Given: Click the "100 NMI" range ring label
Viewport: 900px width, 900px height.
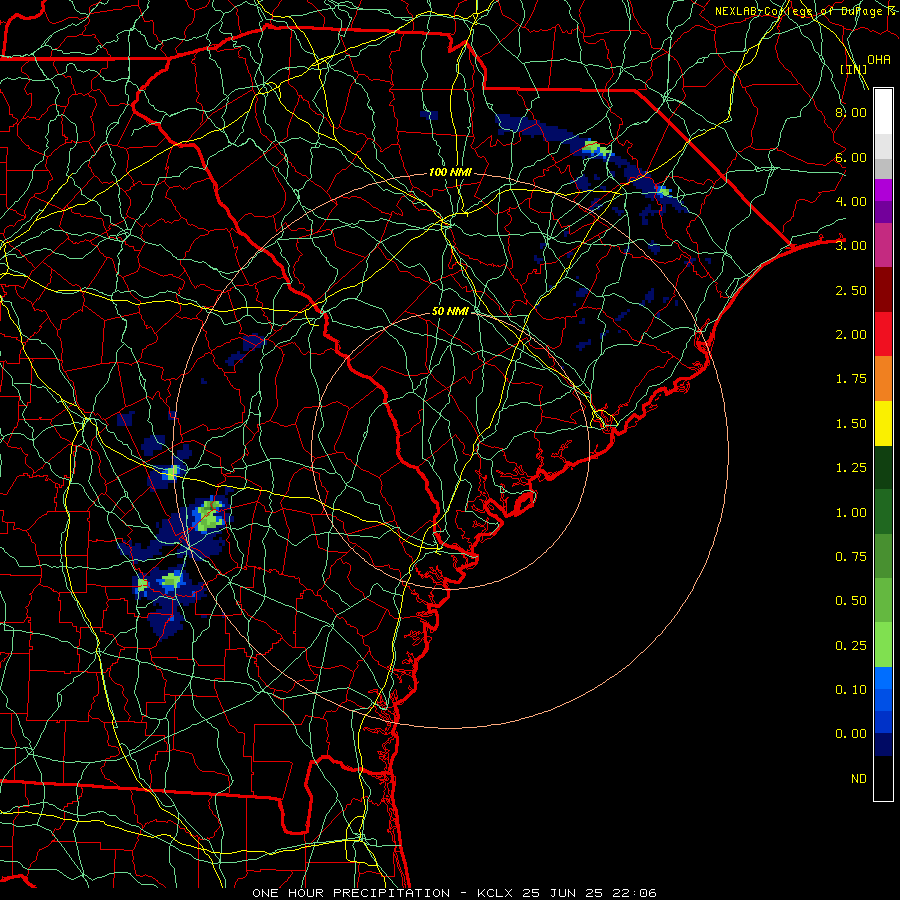Looking at the screenshot, I should [450, 172].
